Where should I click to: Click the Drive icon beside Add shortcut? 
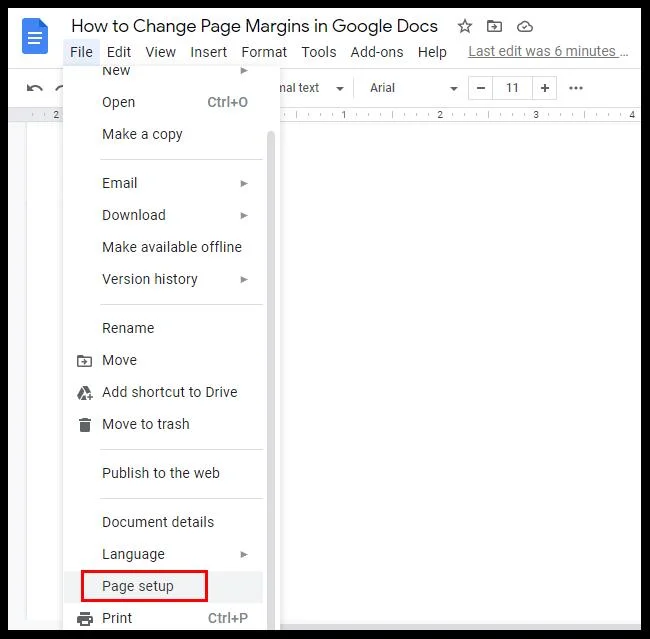point(85,393)
